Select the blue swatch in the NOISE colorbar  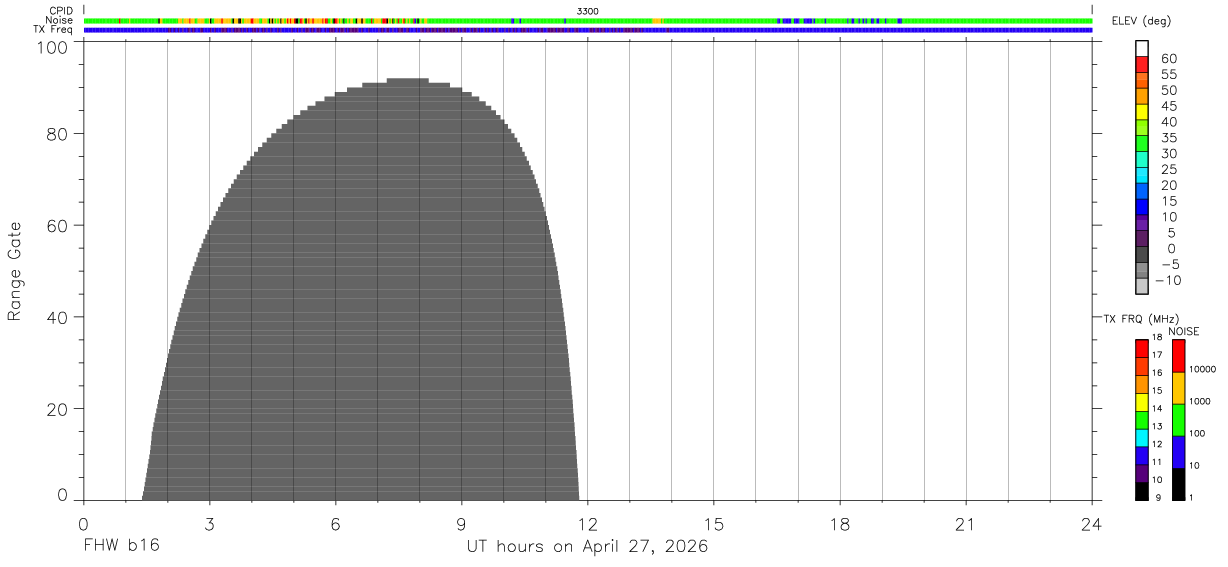(1179, 452)
